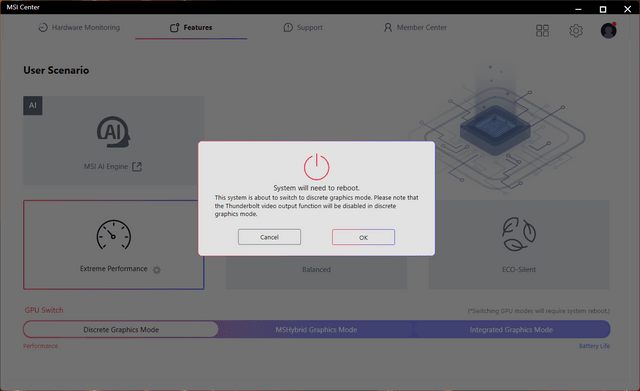The image size is (640, 391).
Task: Select Discrete Graphics Mode
Action: coord(121,329)
